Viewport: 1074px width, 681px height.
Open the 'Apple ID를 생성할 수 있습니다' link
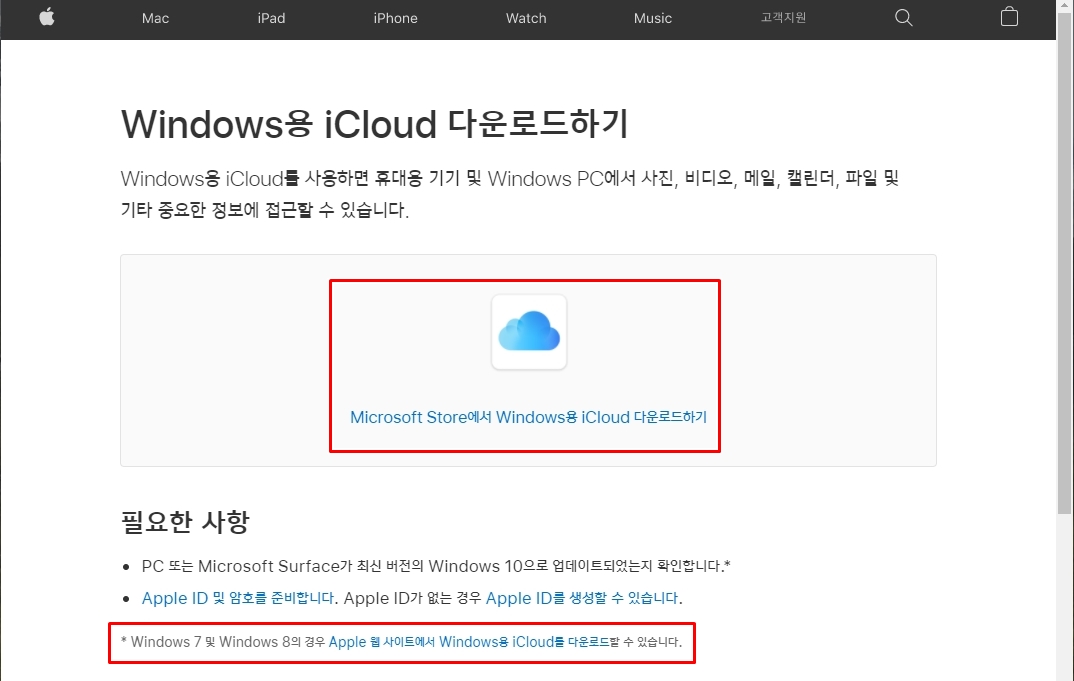(x=582, y=598)
